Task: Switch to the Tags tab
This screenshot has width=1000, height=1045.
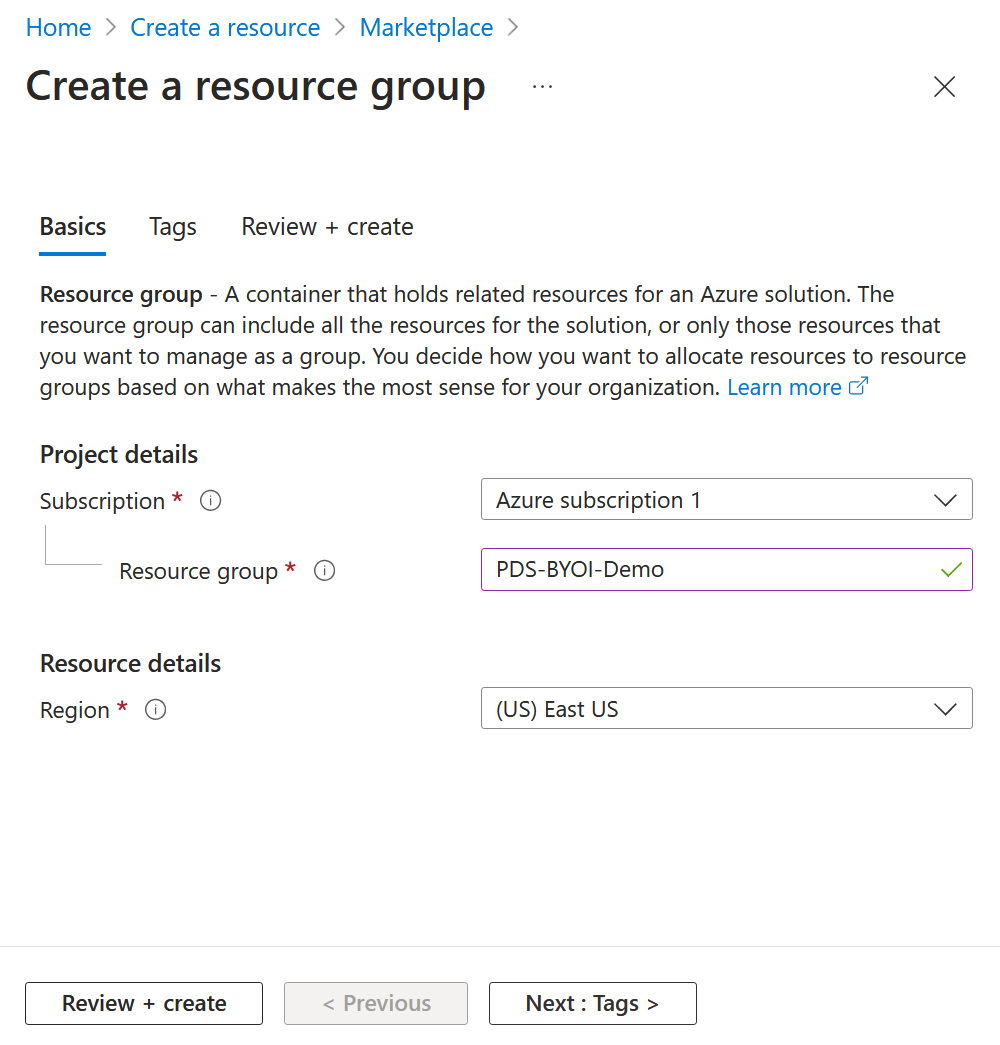Action: point(172,227)
